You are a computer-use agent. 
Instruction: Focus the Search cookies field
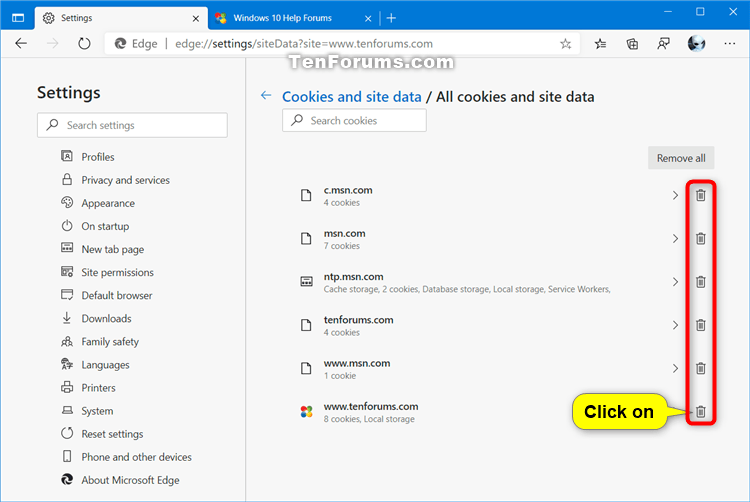[354, 120]
